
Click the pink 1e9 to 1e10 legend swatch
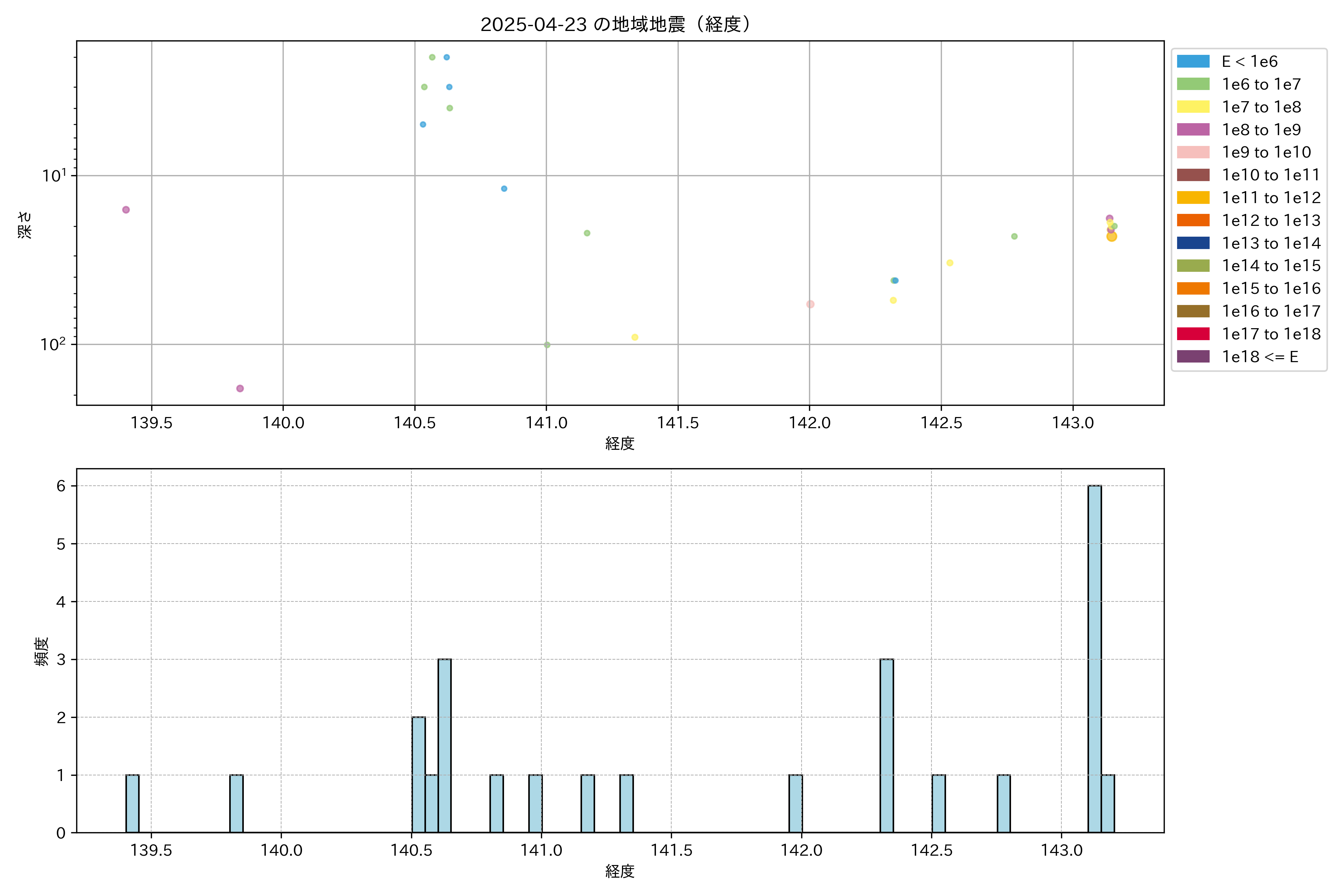point(1192,152)
